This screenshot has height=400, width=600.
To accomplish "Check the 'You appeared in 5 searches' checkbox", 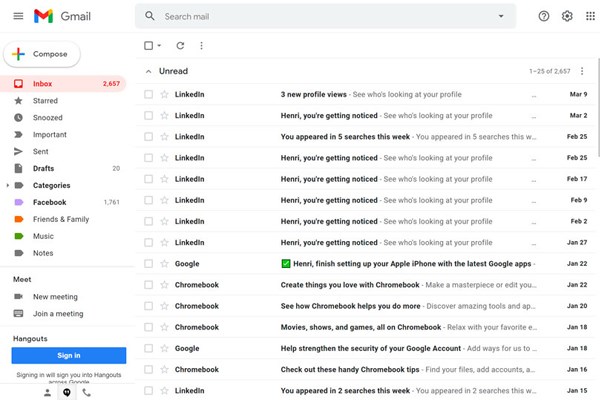I will tap(148, 136).
